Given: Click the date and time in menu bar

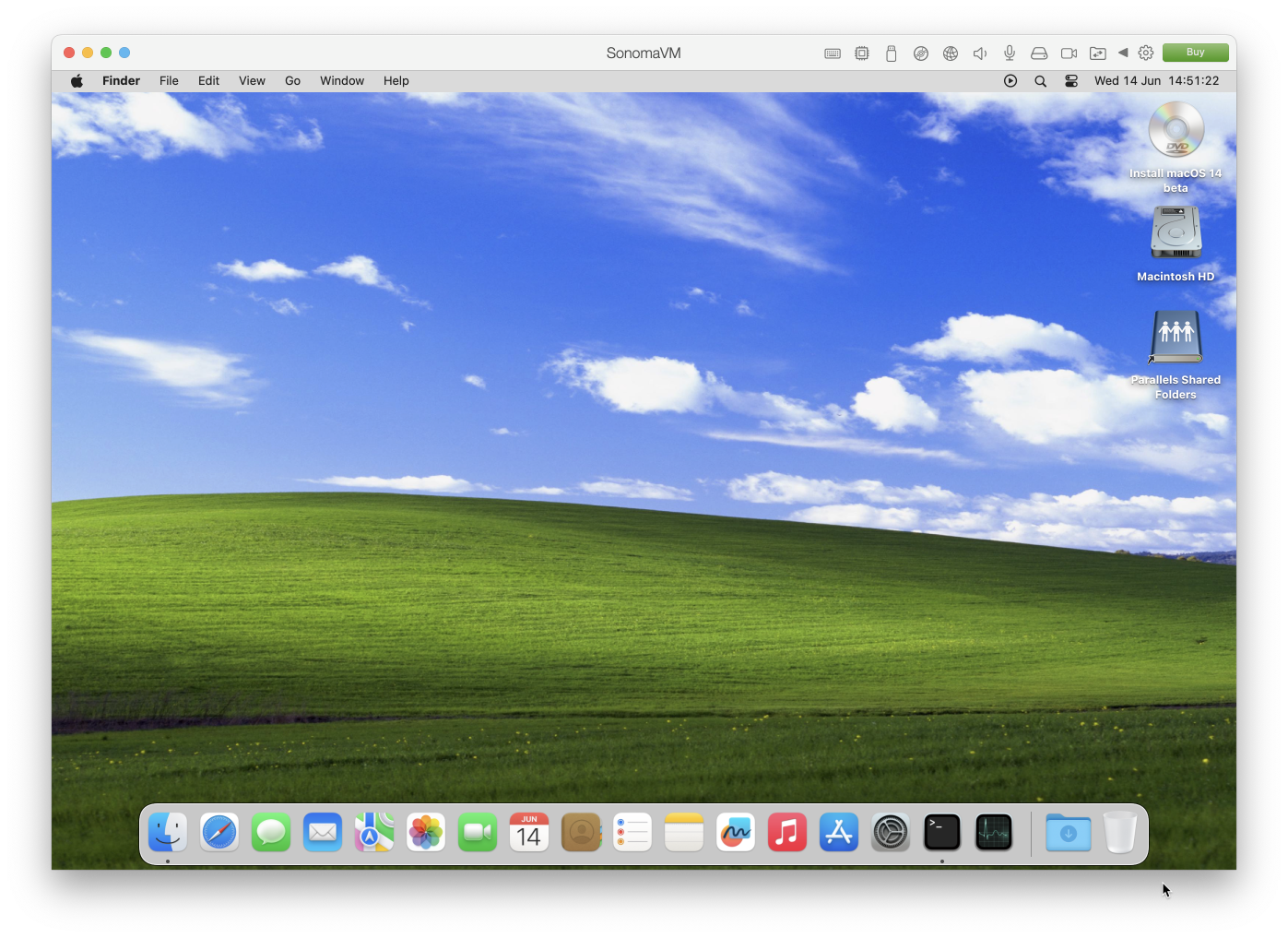Looking at the screenshot, I should (1156, 81).
